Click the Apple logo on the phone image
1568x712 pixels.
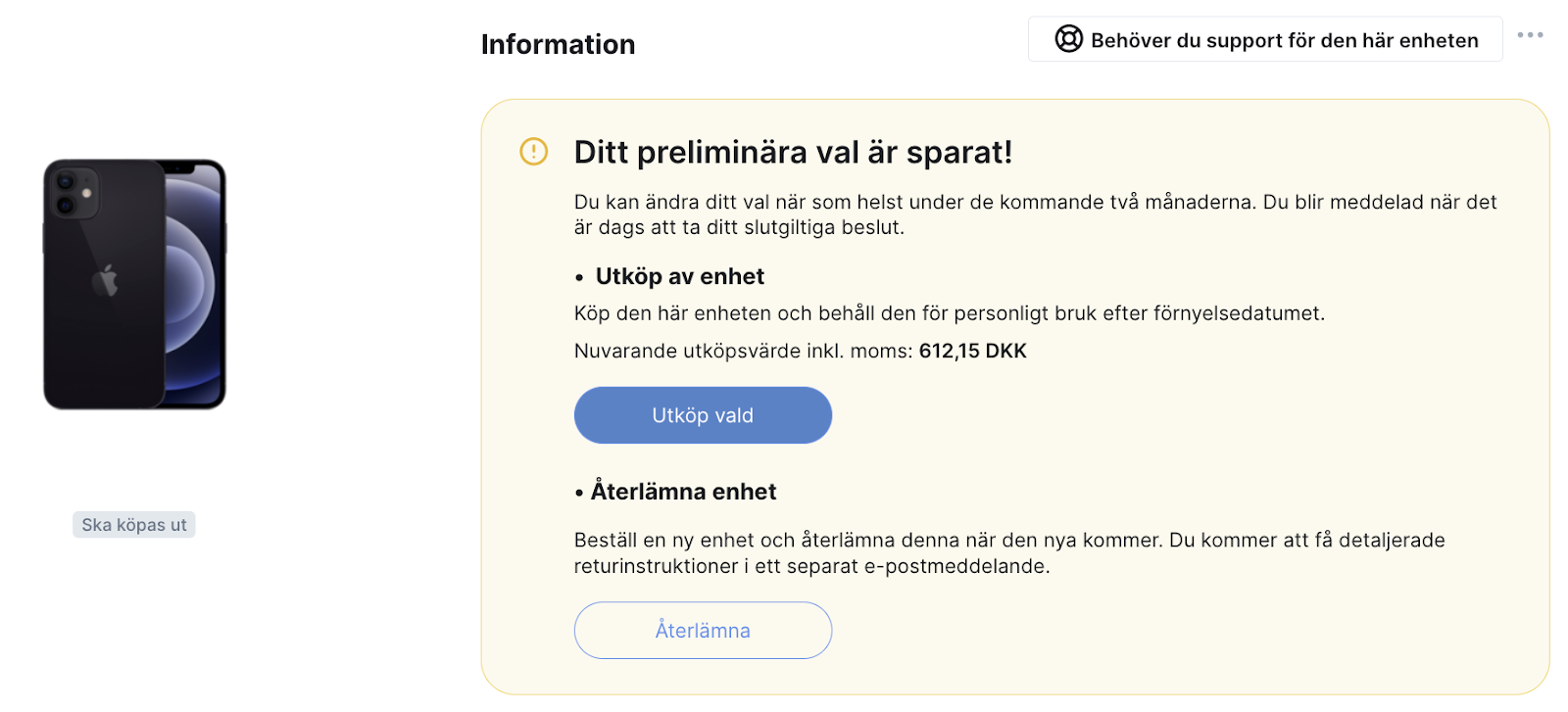coord(105,280)
